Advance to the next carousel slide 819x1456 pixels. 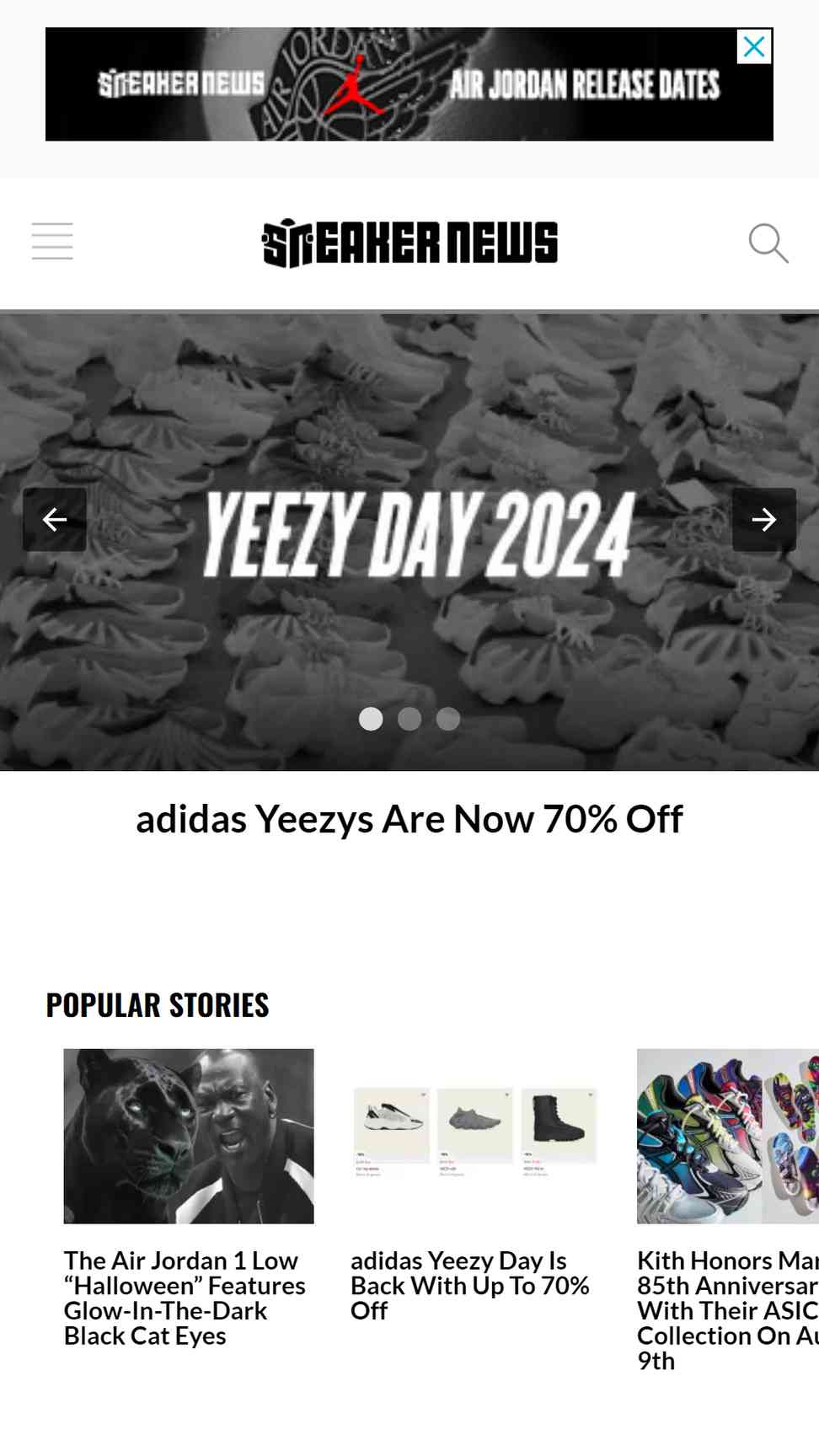coord(764,519)
